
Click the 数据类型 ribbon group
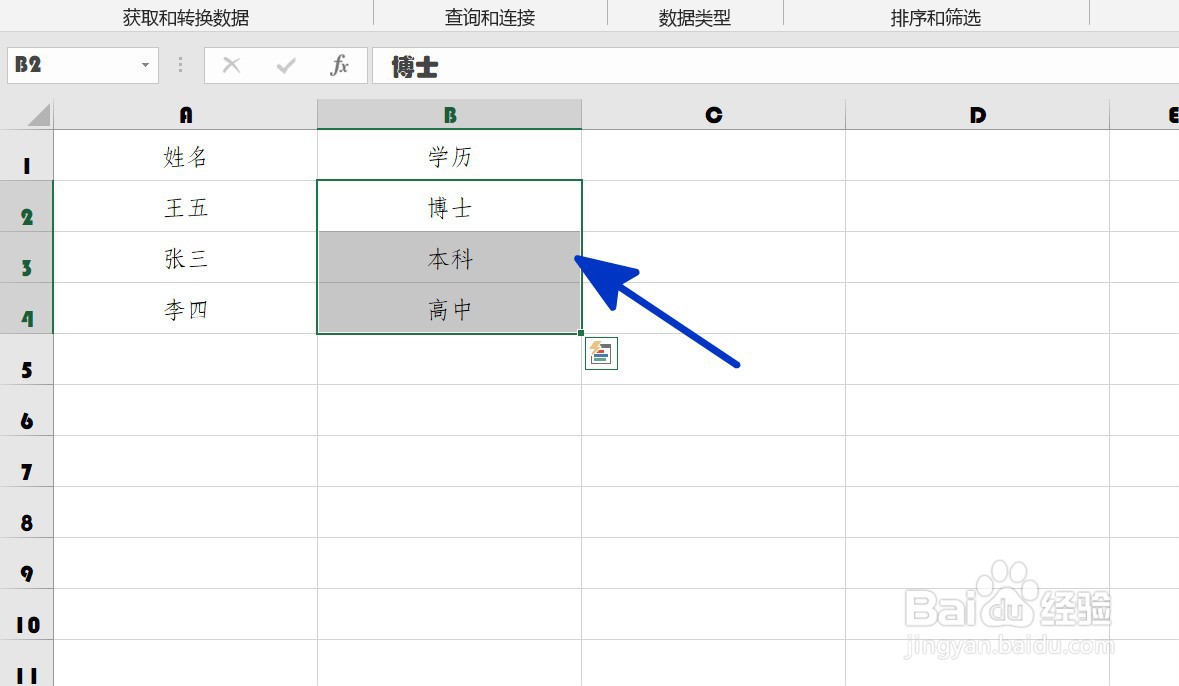click(694, 16)
